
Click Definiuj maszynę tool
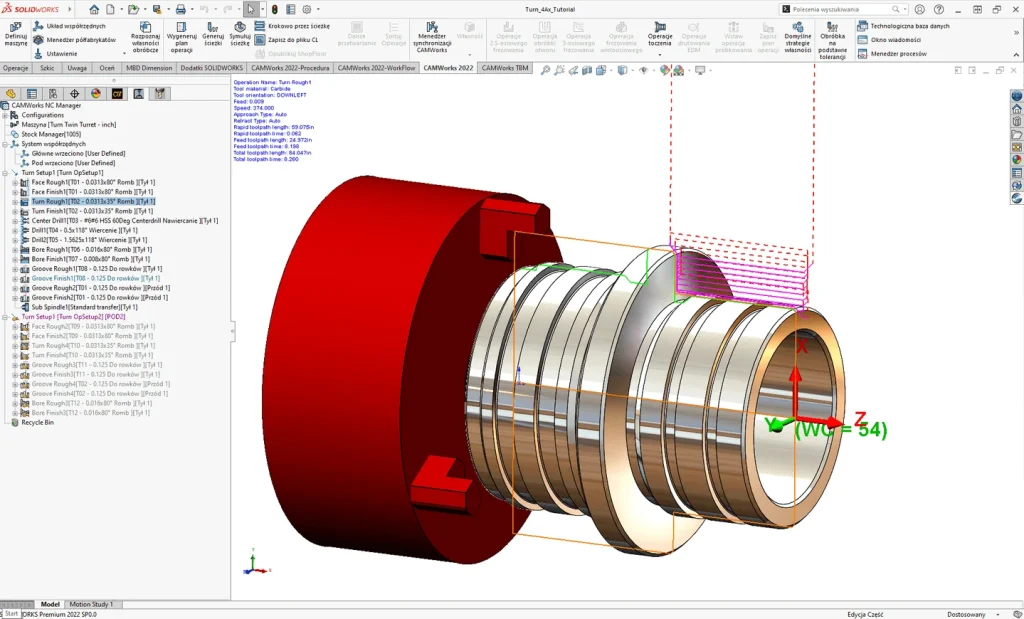pyautogui.click(x=16, y=34)
